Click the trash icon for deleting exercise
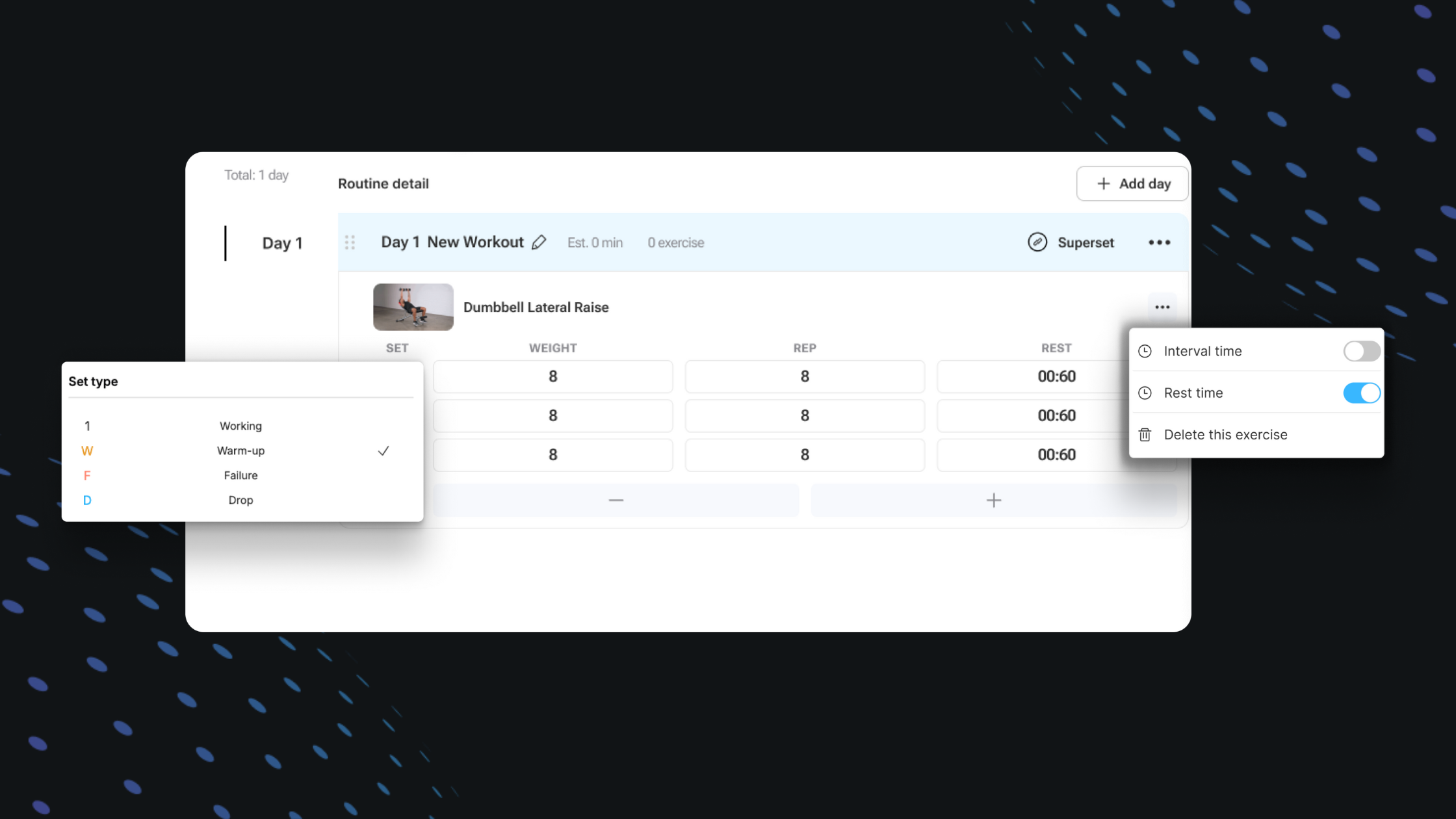Viewport: 1456px width, 819px height. (x=1145, y=435)
